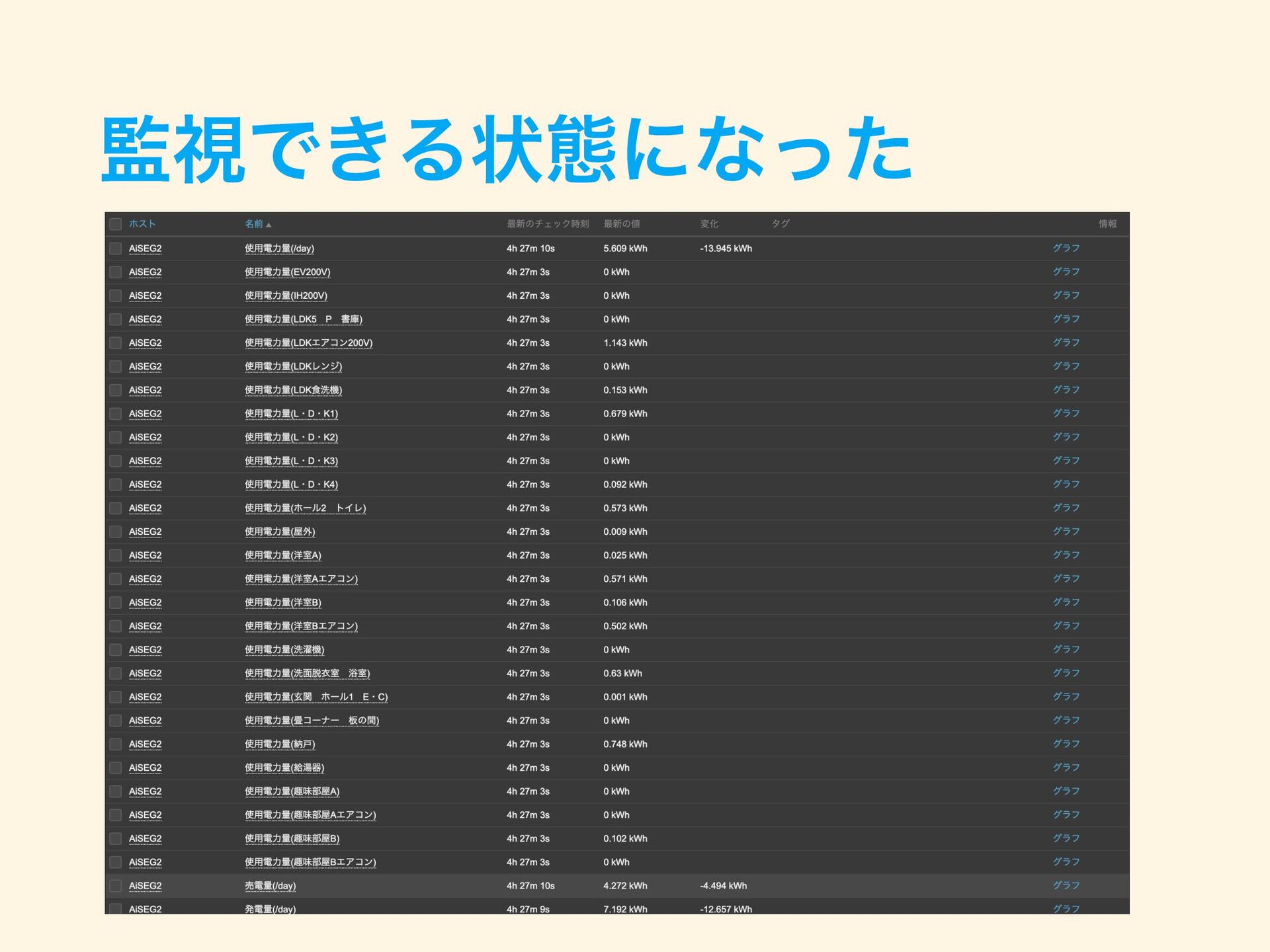Open グラフ link for 発電量(/day)

pyautogui.click(x=1066, y=909)
